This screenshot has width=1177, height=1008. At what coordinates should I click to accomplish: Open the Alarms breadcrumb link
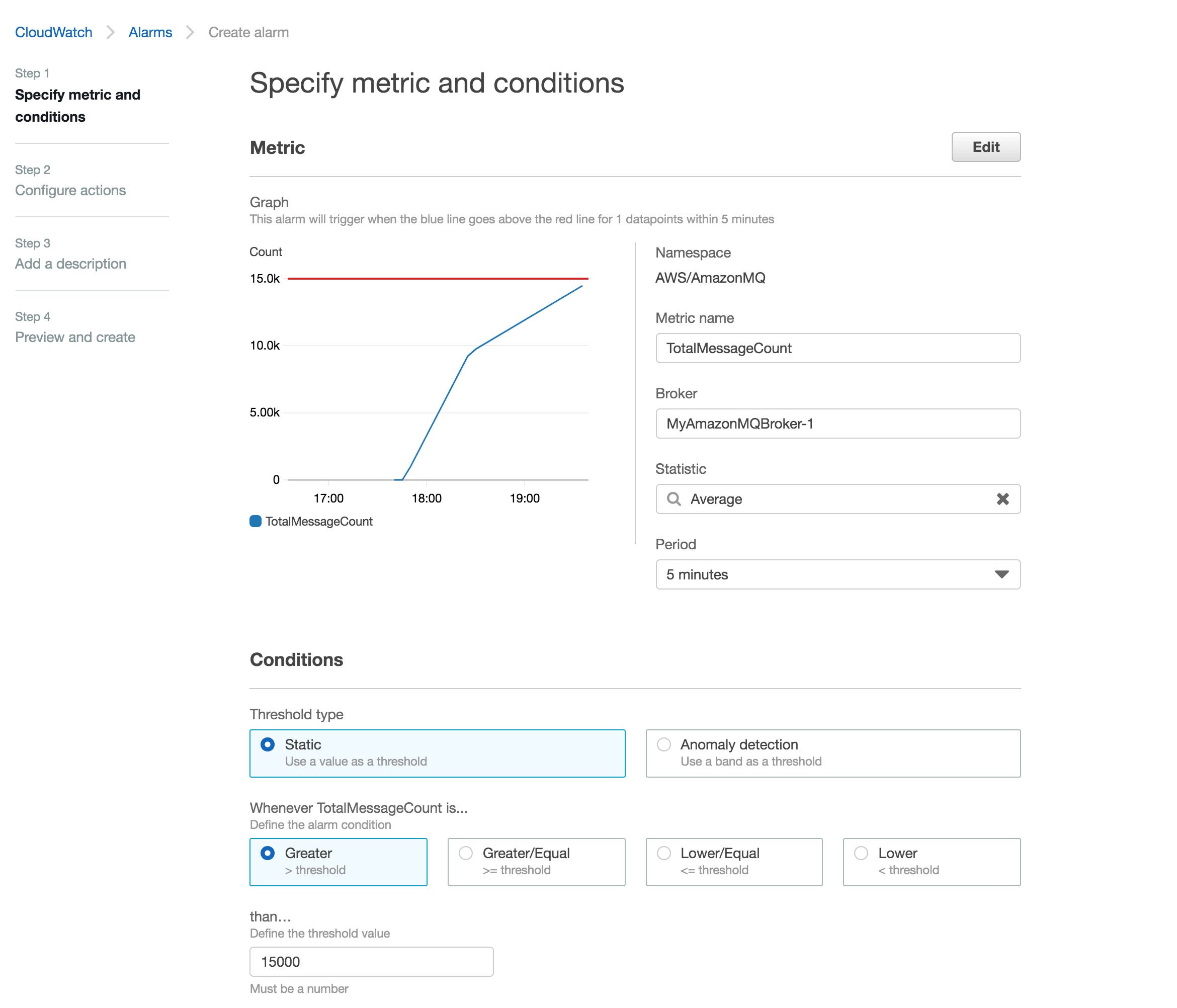point(150,32)
